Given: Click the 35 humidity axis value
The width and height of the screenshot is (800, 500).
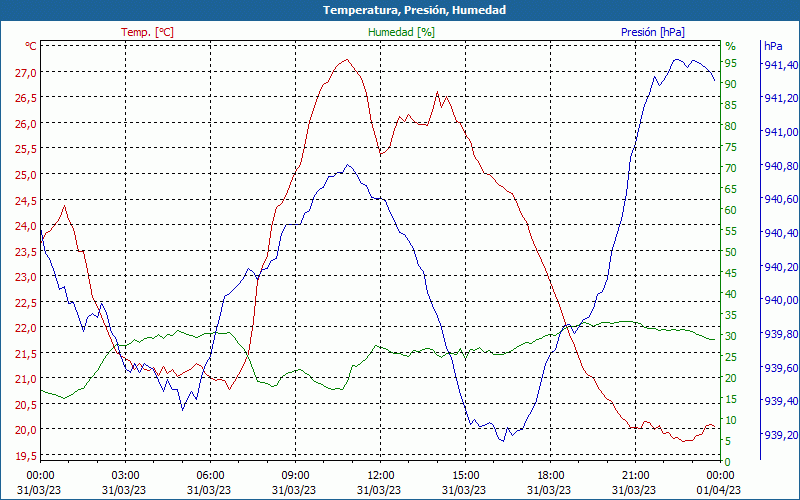Looking at the screenshot, I should [x=731, y=315].
